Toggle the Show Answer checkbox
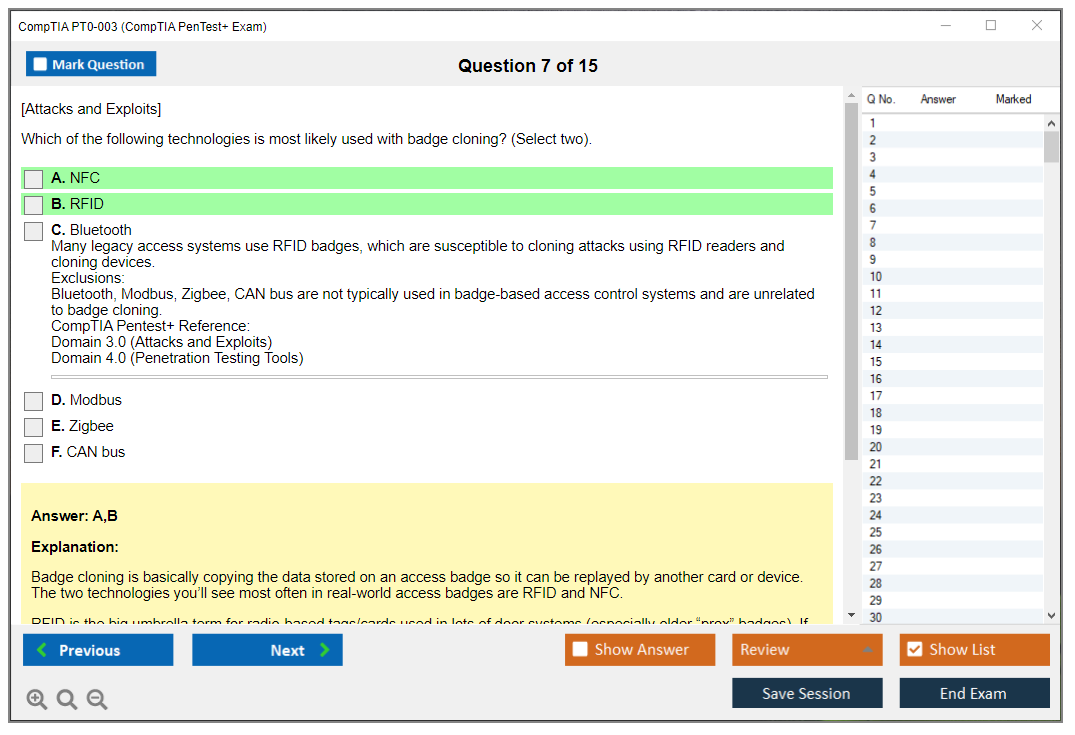 tap(581, 650)
